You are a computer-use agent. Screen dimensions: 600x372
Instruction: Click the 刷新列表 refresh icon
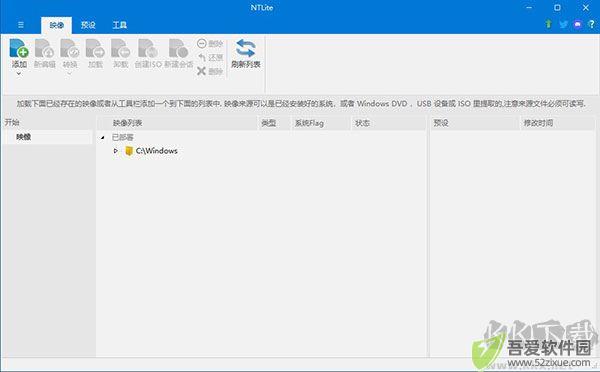[x=245, y=49]
